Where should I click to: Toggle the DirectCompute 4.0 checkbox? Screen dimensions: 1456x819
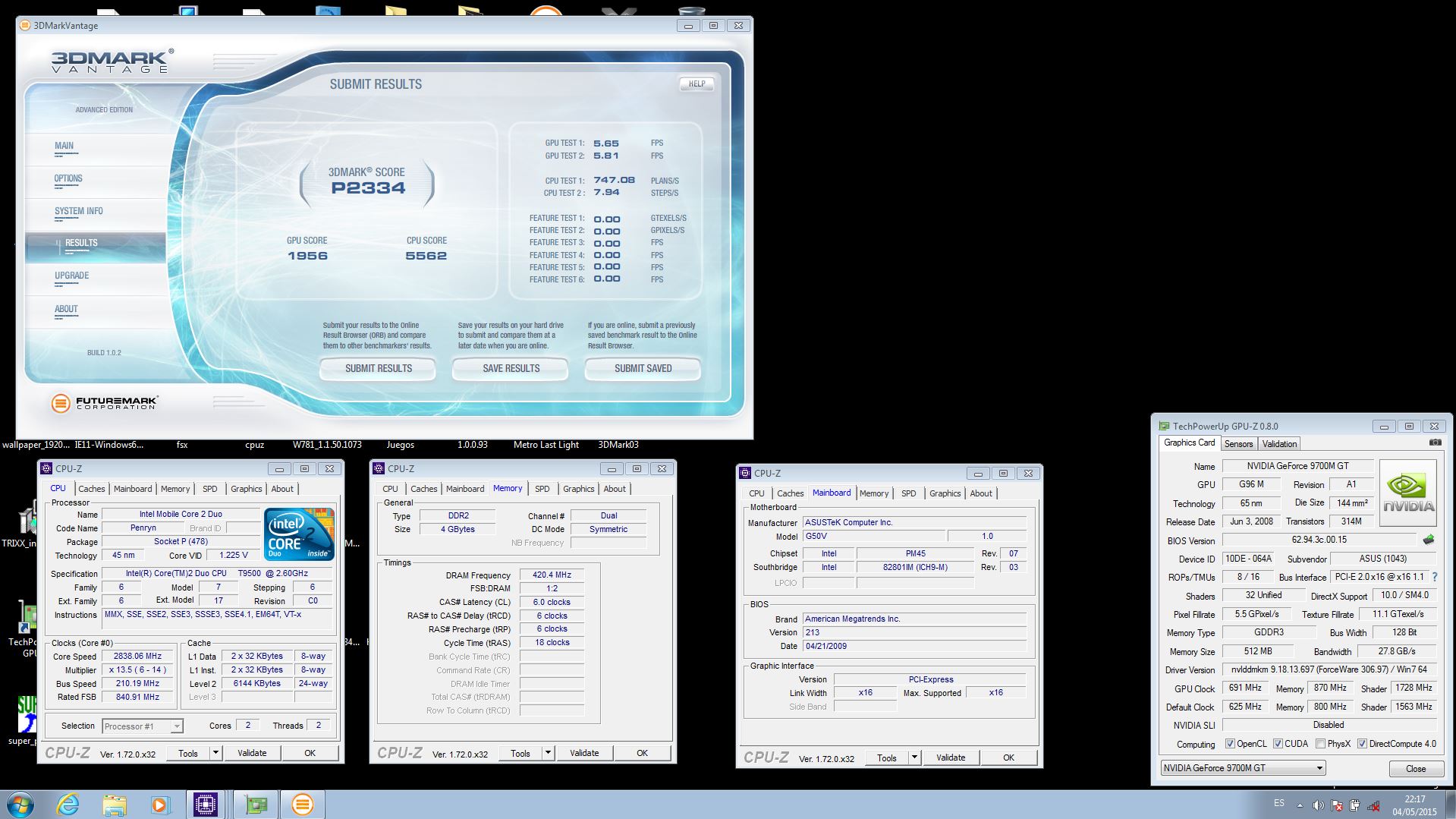[1362, 744]
